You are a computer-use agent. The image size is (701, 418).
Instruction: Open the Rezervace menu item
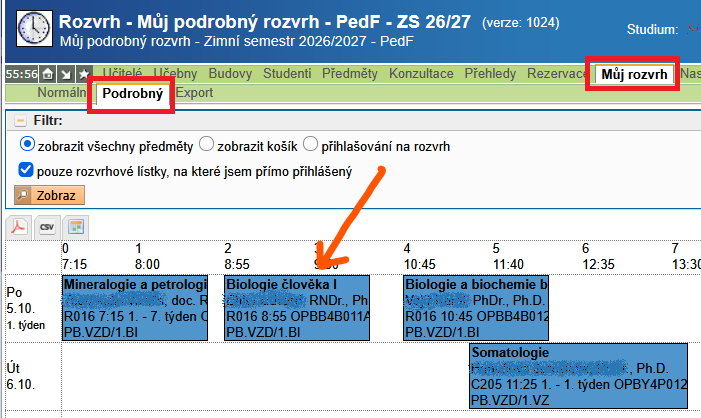point(556,73)
